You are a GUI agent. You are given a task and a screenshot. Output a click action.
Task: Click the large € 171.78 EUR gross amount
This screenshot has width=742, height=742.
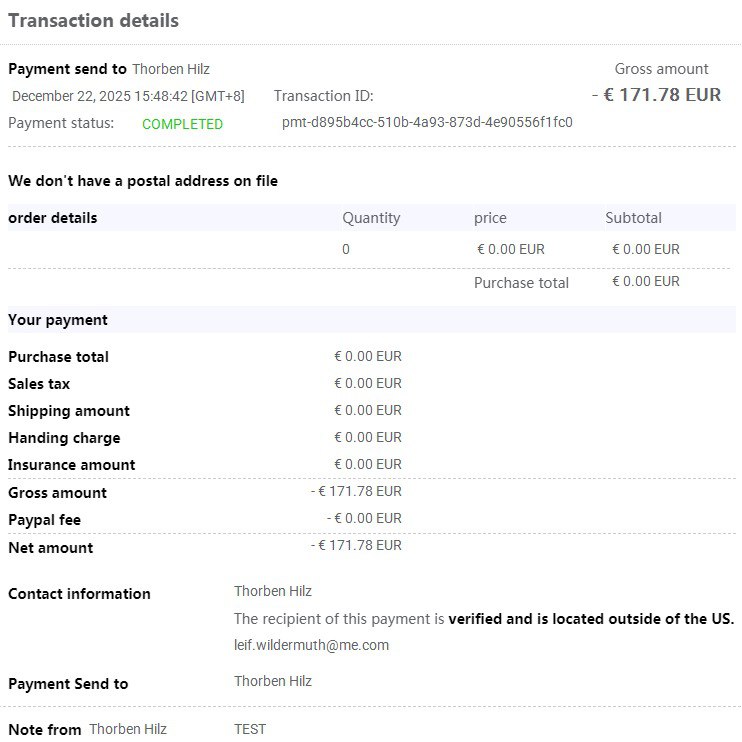click(656, 95)
